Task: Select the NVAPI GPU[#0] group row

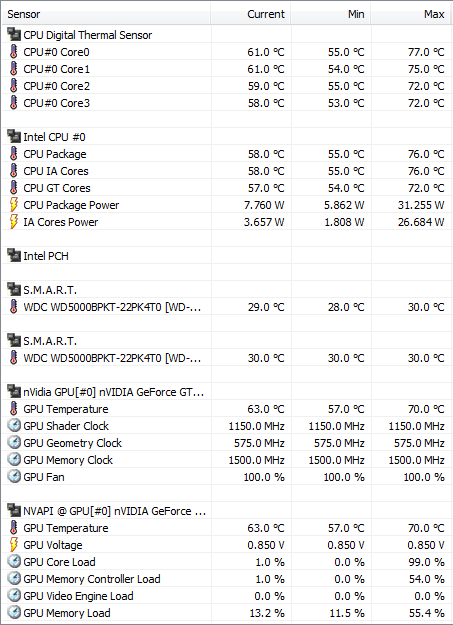Action: click(x=226, y=511)
